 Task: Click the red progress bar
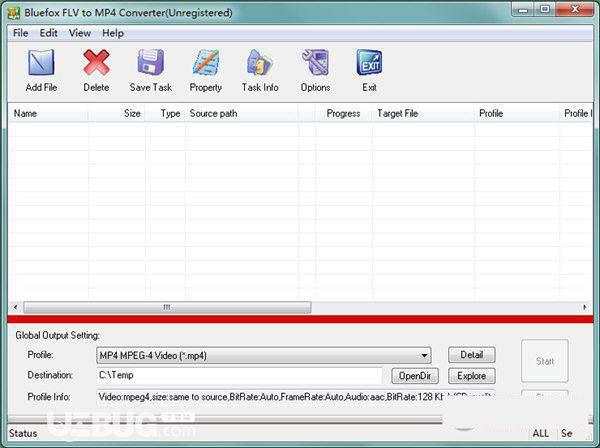coord(300,319)
